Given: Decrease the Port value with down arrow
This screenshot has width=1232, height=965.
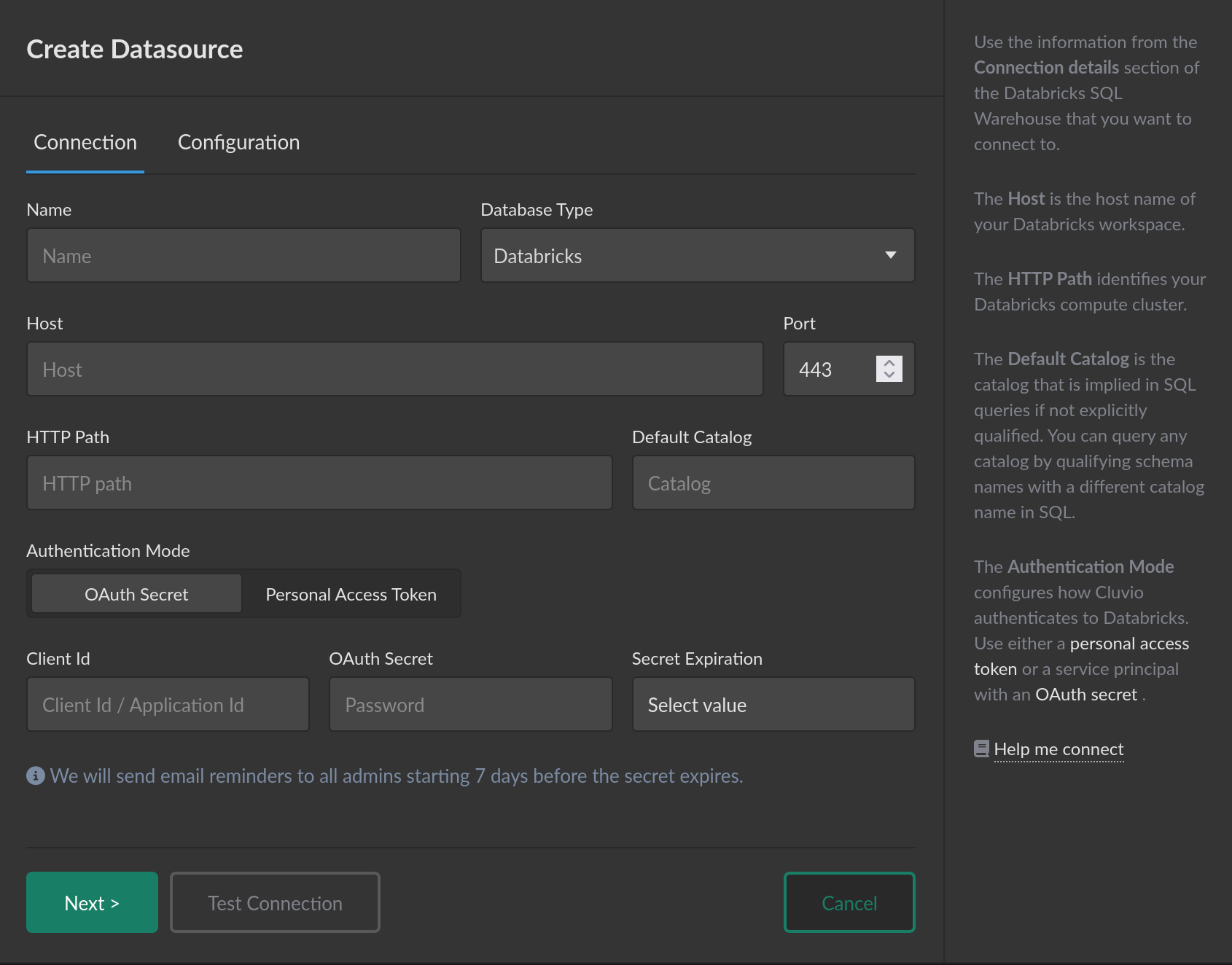Looking at the screenshot, I should pos(889,375).
